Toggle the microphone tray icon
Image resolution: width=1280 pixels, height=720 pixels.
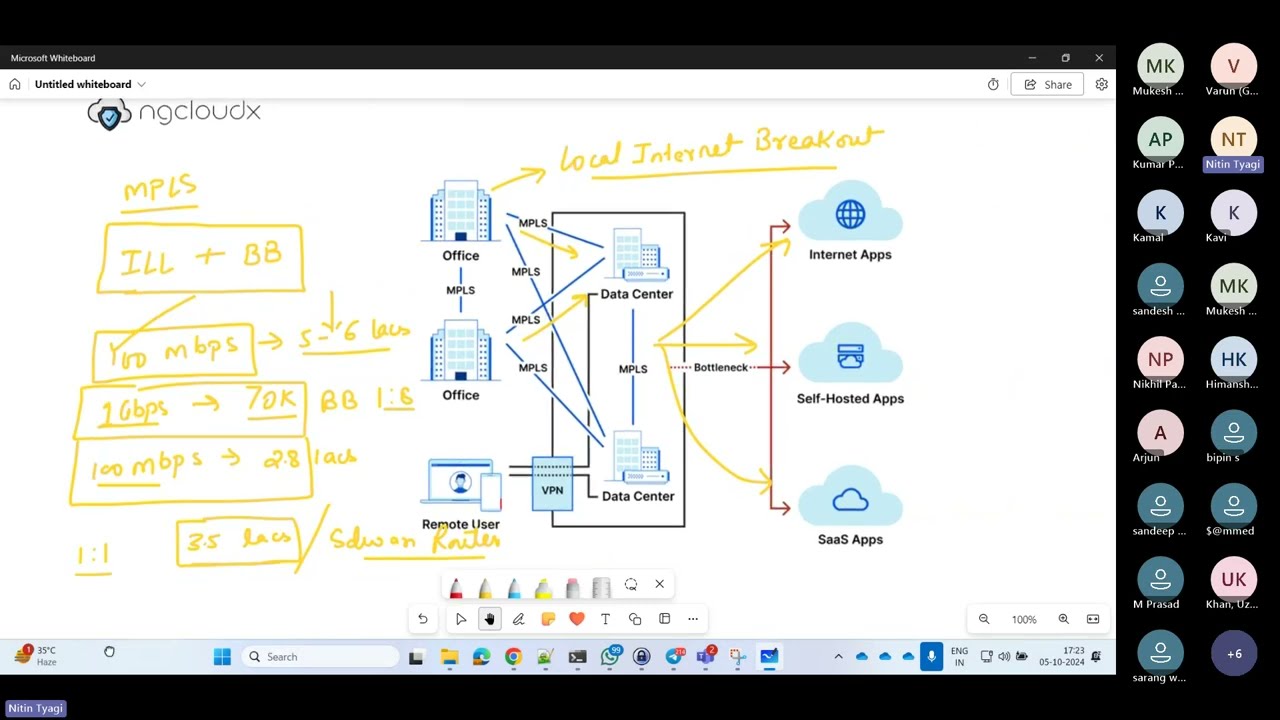click(x=932, y=657)
